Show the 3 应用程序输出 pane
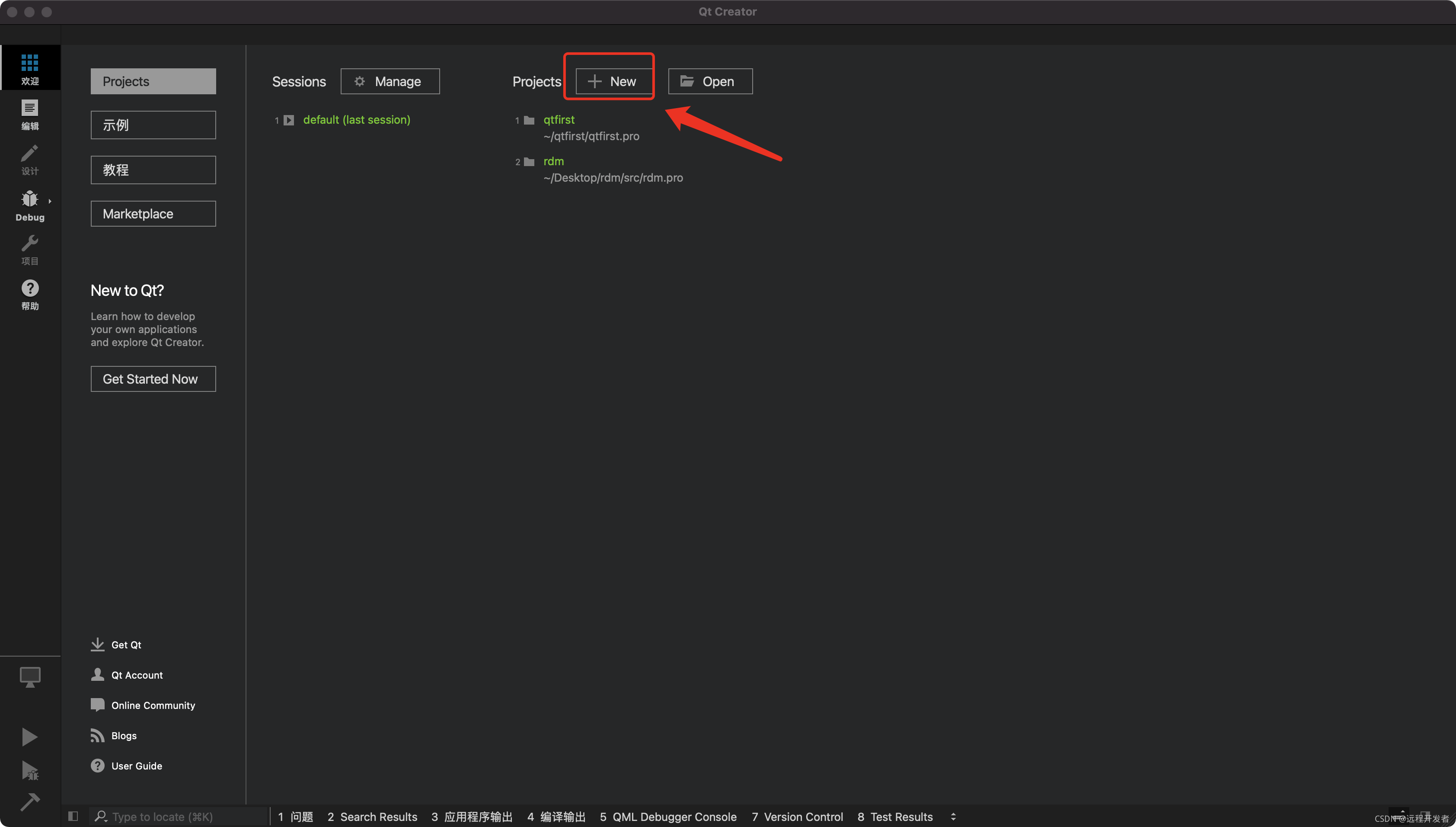 (472, 816)
